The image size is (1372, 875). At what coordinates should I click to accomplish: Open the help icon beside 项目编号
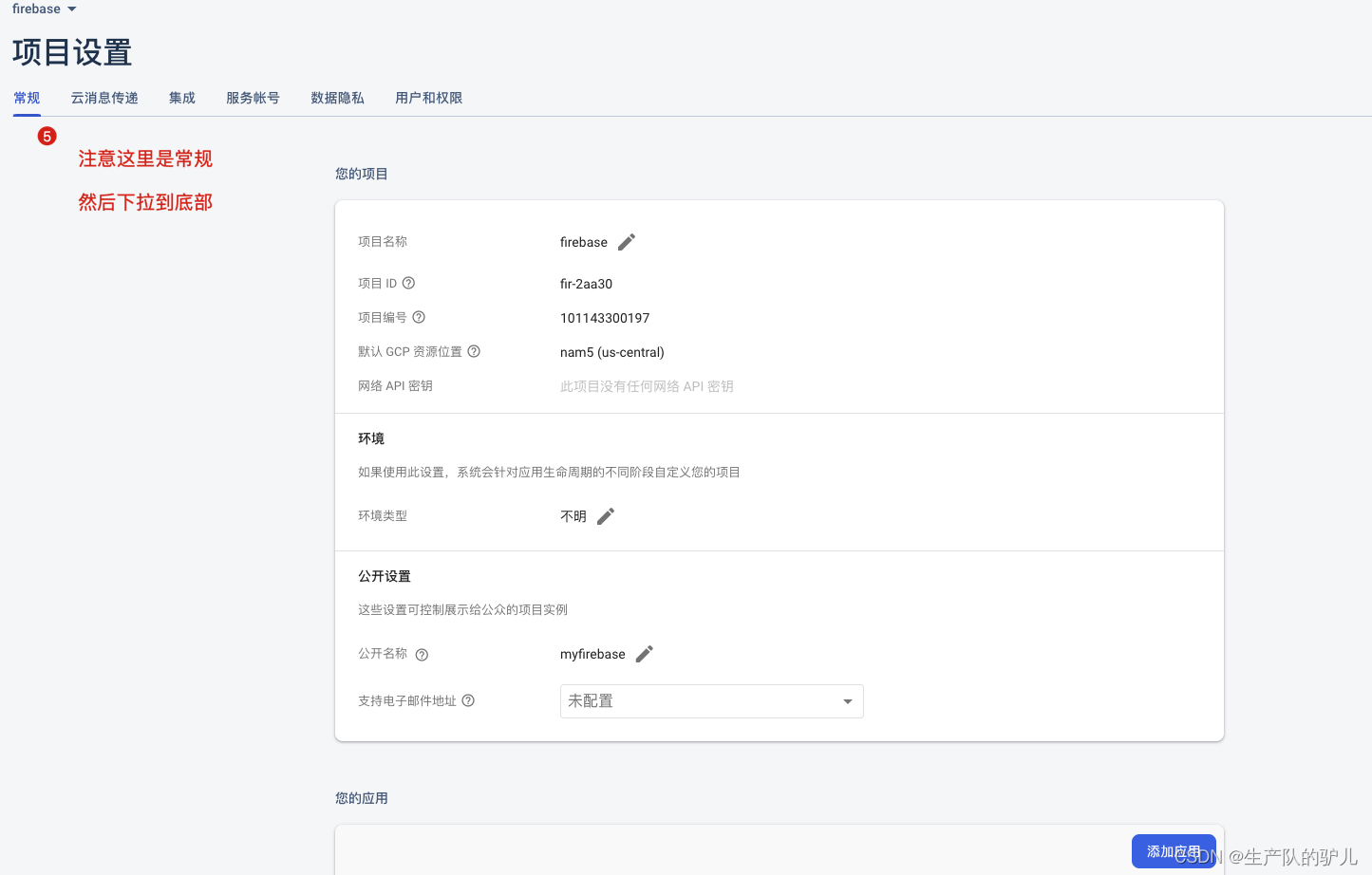coord(419,316)
